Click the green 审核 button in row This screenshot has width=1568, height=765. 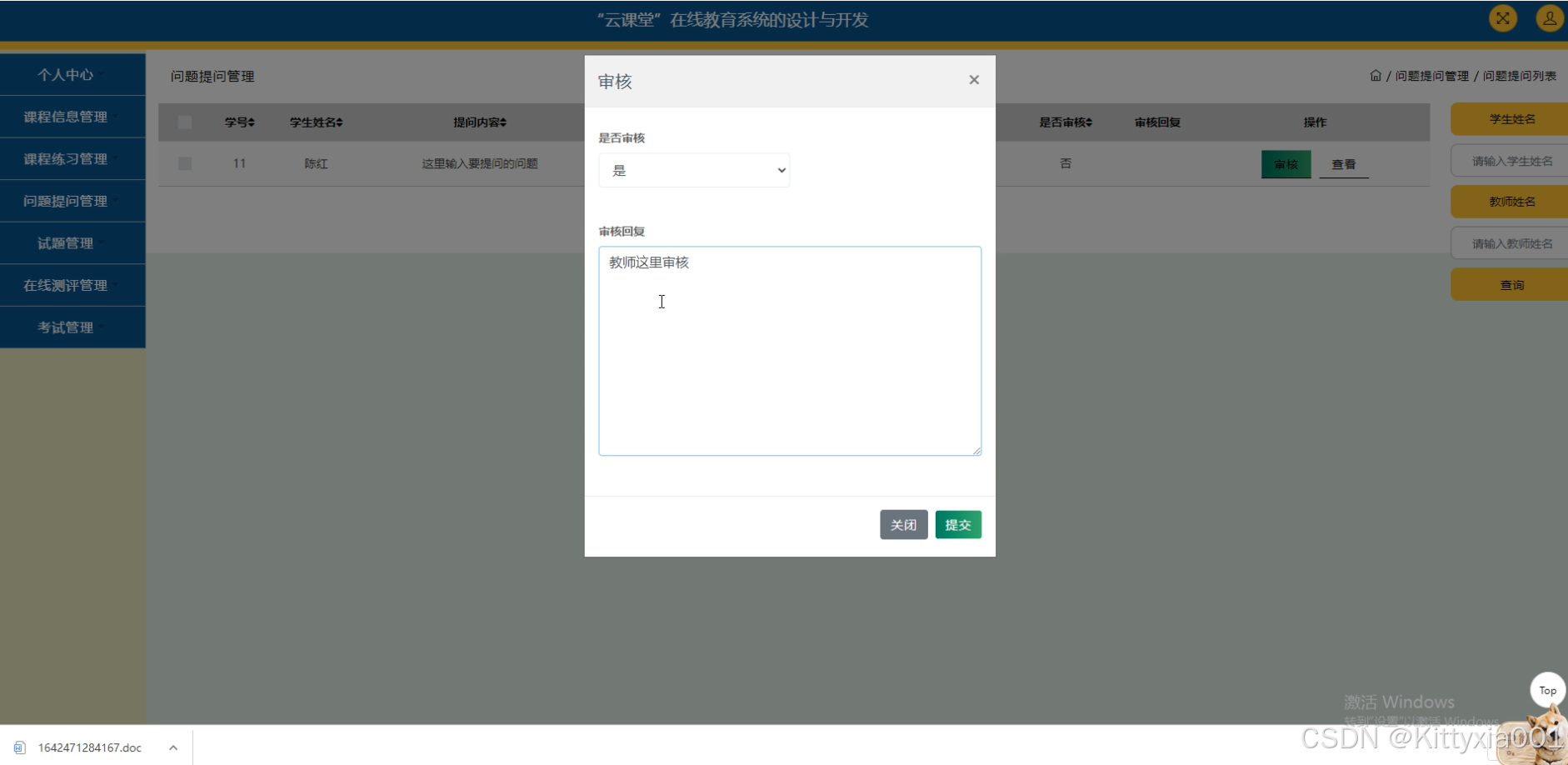(1286, 164)
